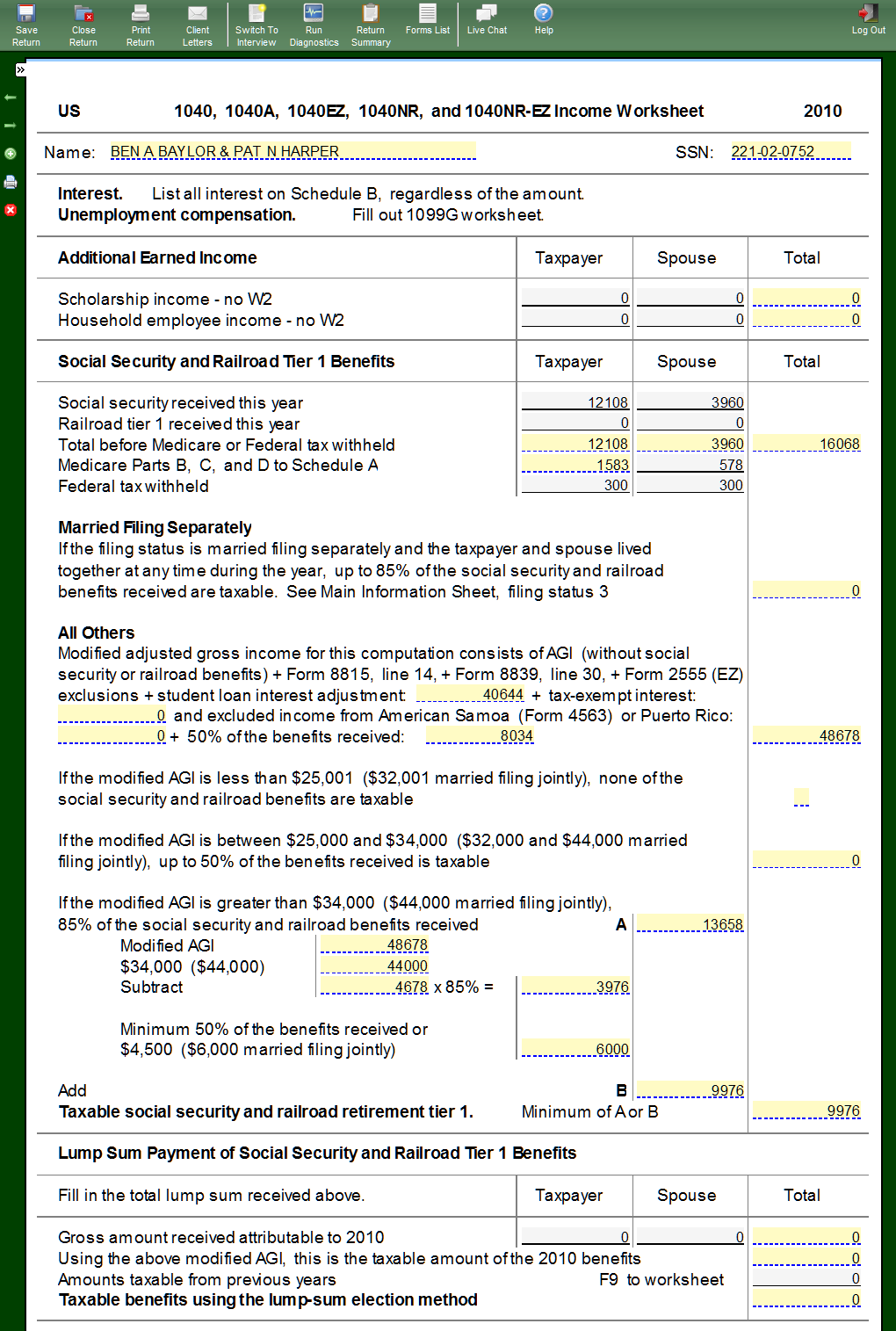Click the Taxpayer scholarship income field

tap(575, 298)
